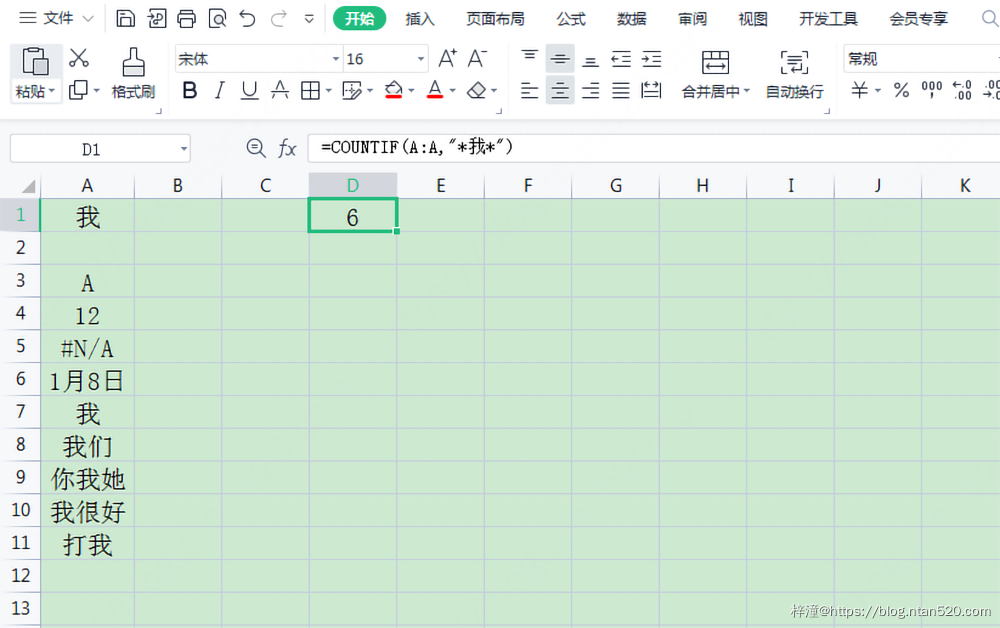
Task: Click the Cut scissors icon
Action: tap(78, 58)
